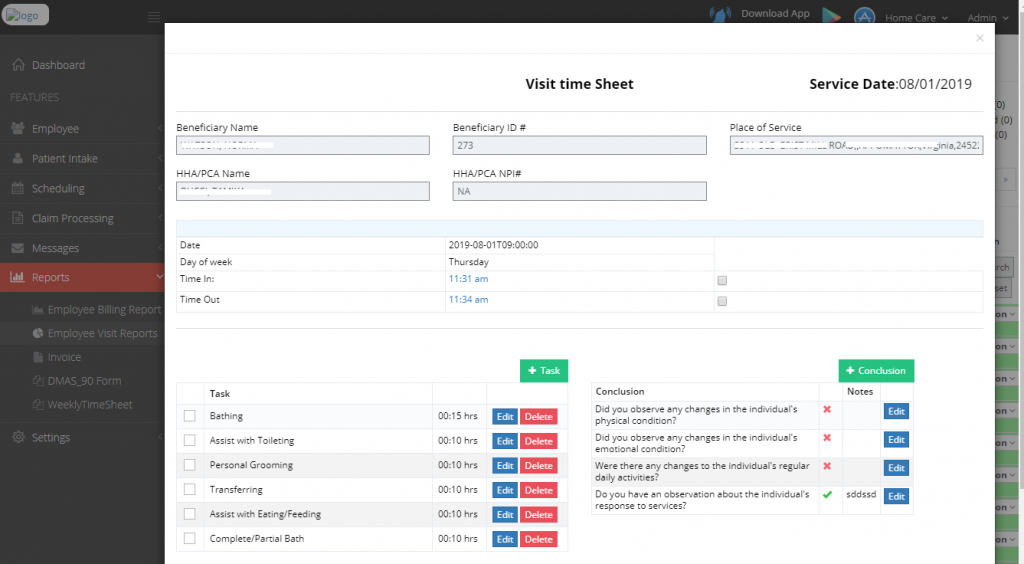Select the Personal Grooming checkbox

(189, 465)
